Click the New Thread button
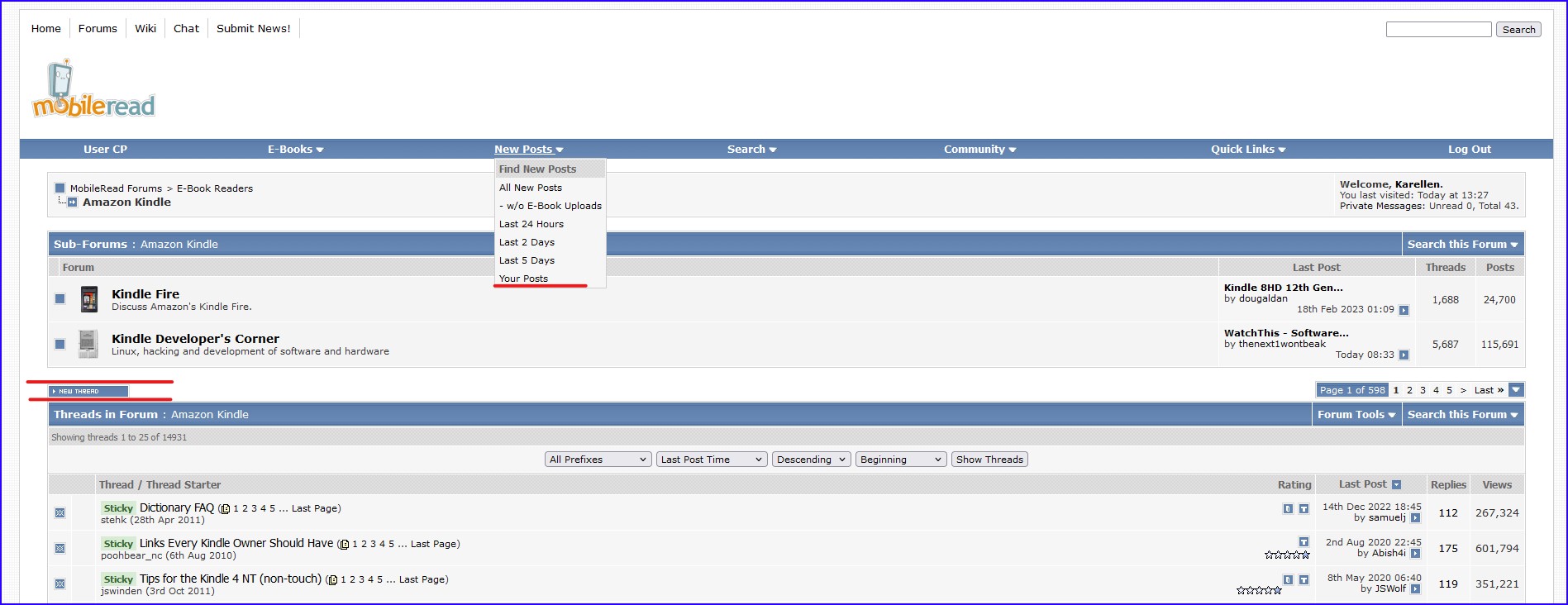Screen dimensions: 1568x605 (88, 391)
